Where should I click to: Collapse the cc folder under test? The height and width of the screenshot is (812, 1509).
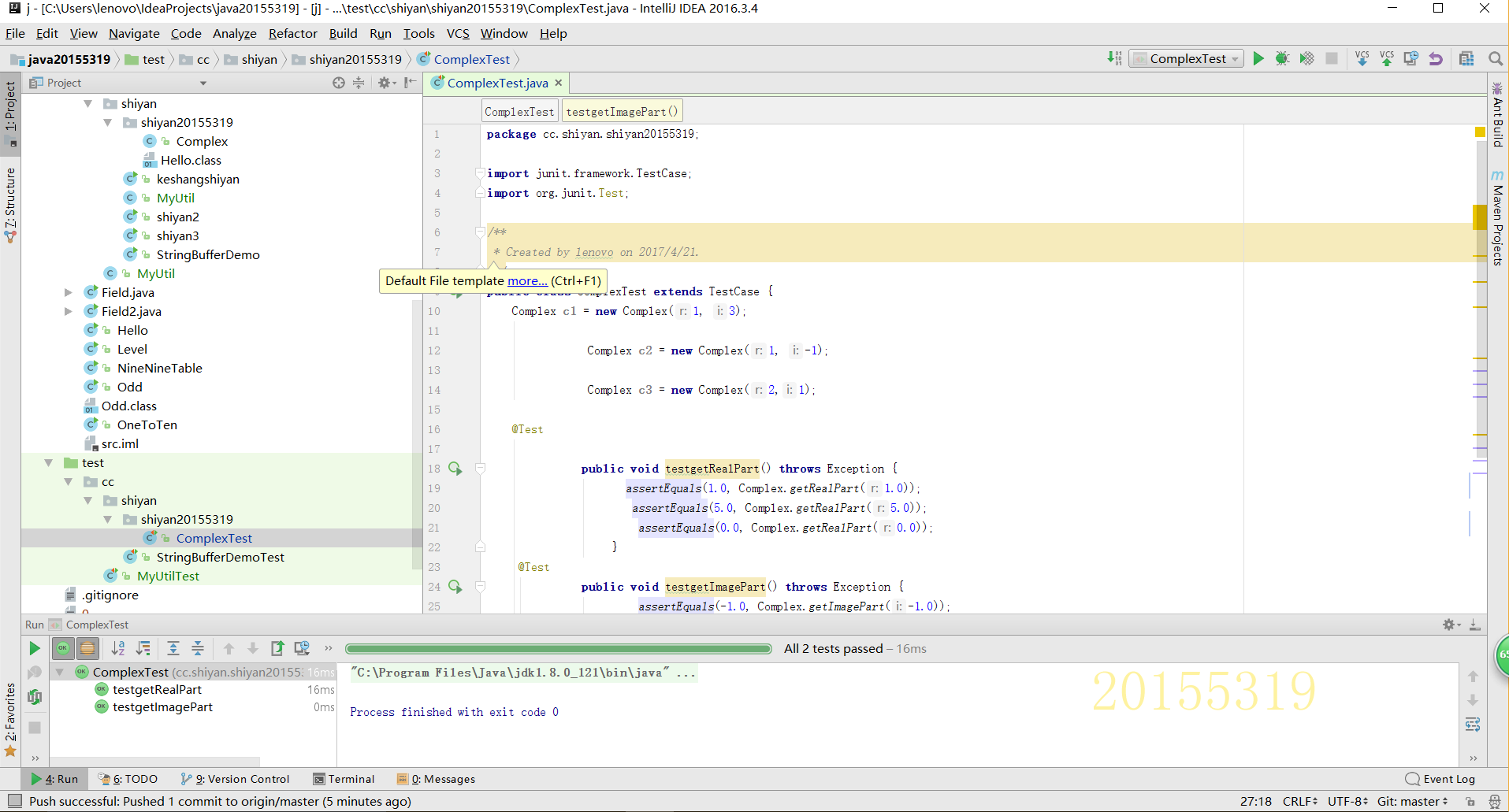[x=69, y=482]
